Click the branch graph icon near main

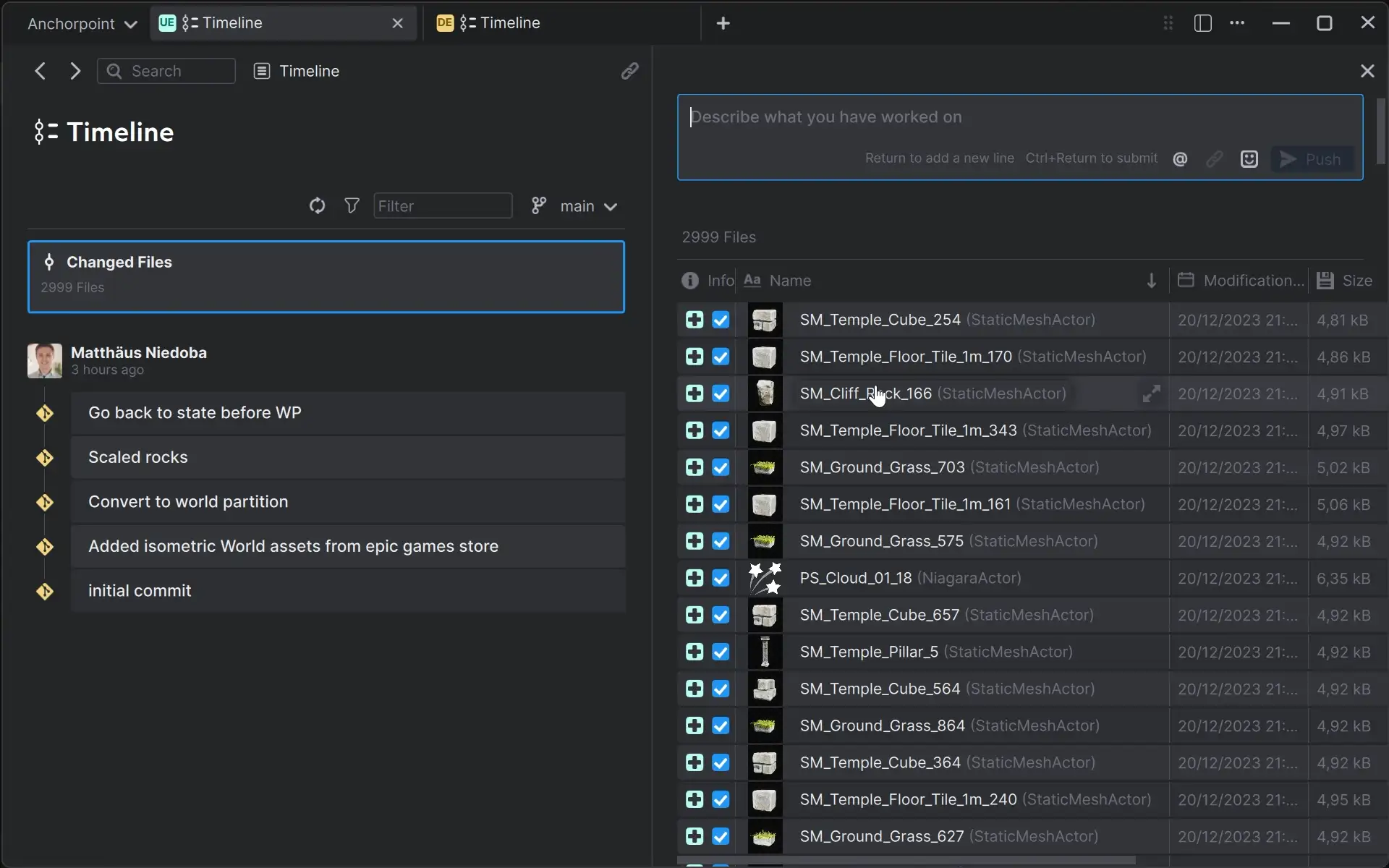click(x=538, y=206)
